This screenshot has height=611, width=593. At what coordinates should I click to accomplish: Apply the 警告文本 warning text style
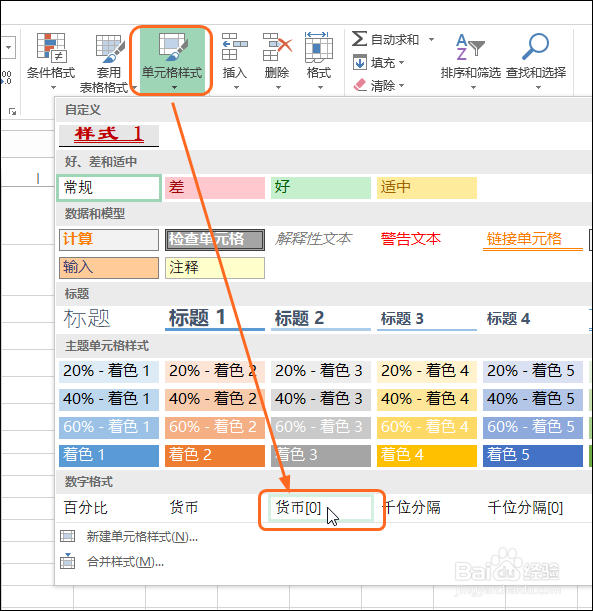[411, 239]
